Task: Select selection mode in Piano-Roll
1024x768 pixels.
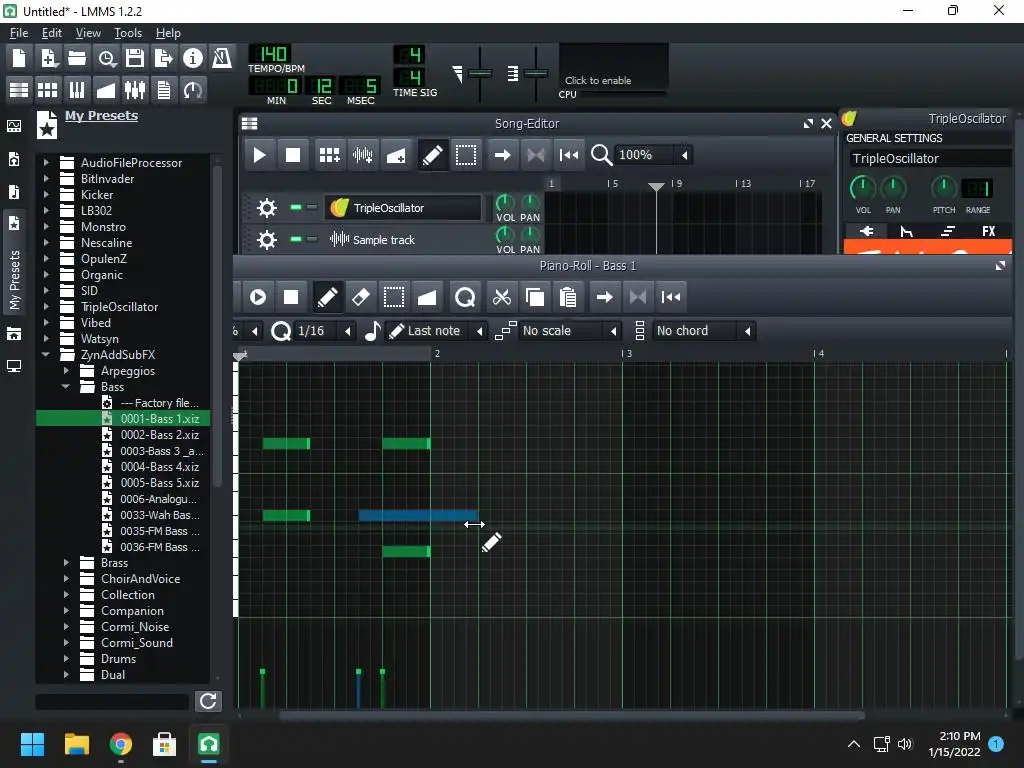Action: [x=394, y=297]
